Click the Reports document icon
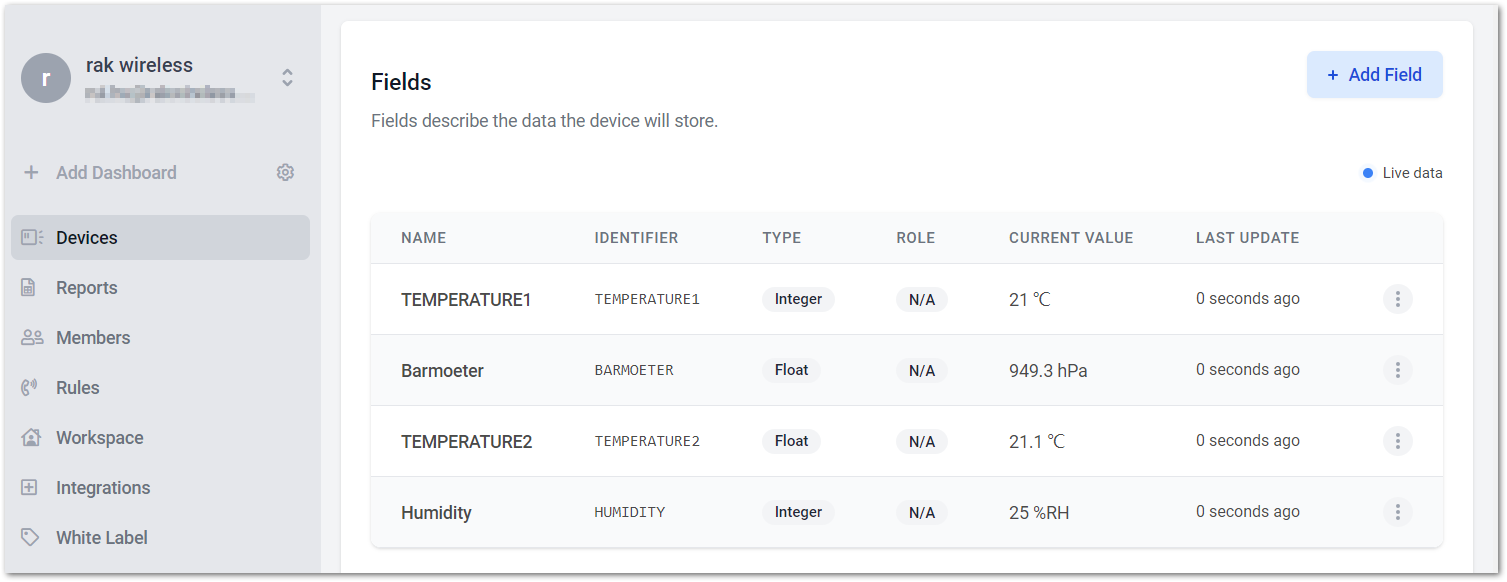Image resolution: width=1507 pixels, height=582 pixels. 29,287
